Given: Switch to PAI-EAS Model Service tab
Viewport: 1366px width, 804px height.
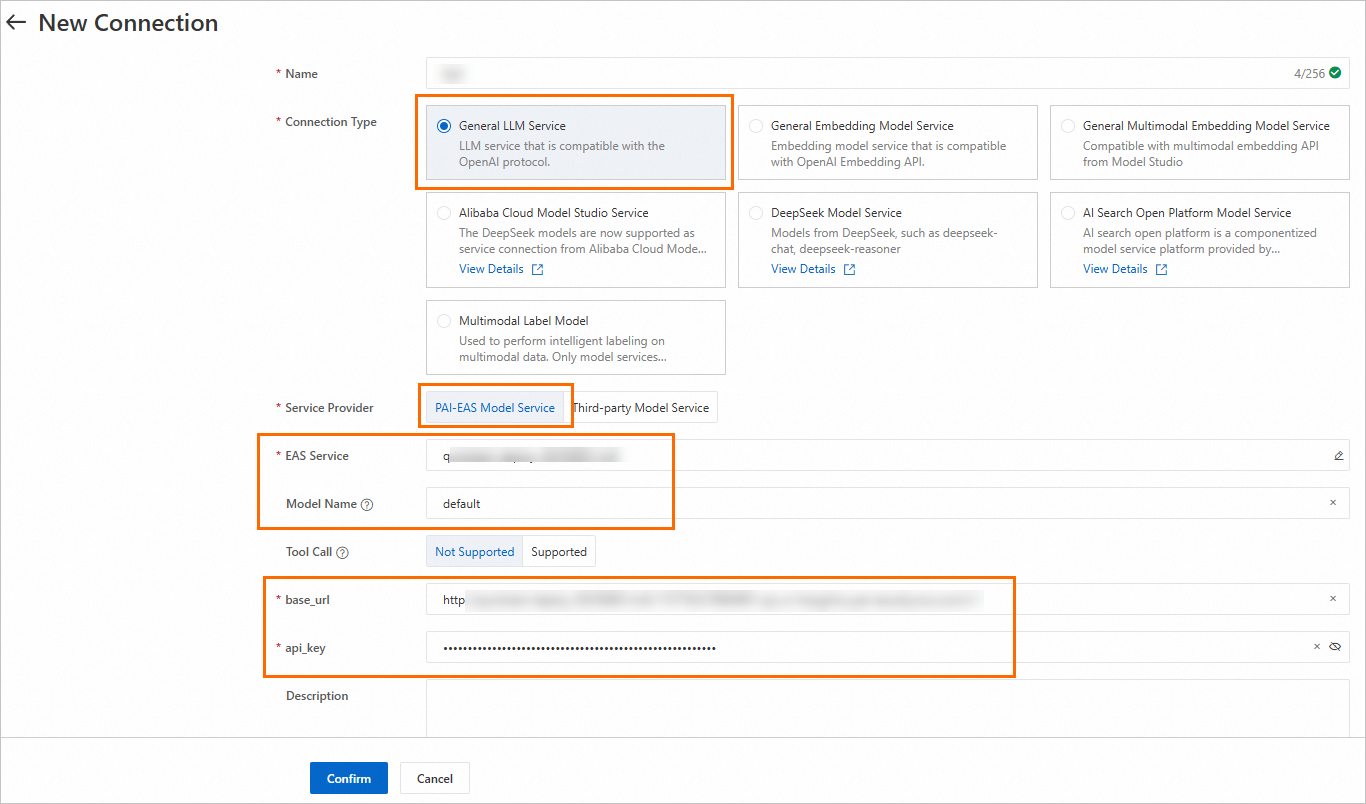Looking at the screenshot, I should click(x=494, y=408).
